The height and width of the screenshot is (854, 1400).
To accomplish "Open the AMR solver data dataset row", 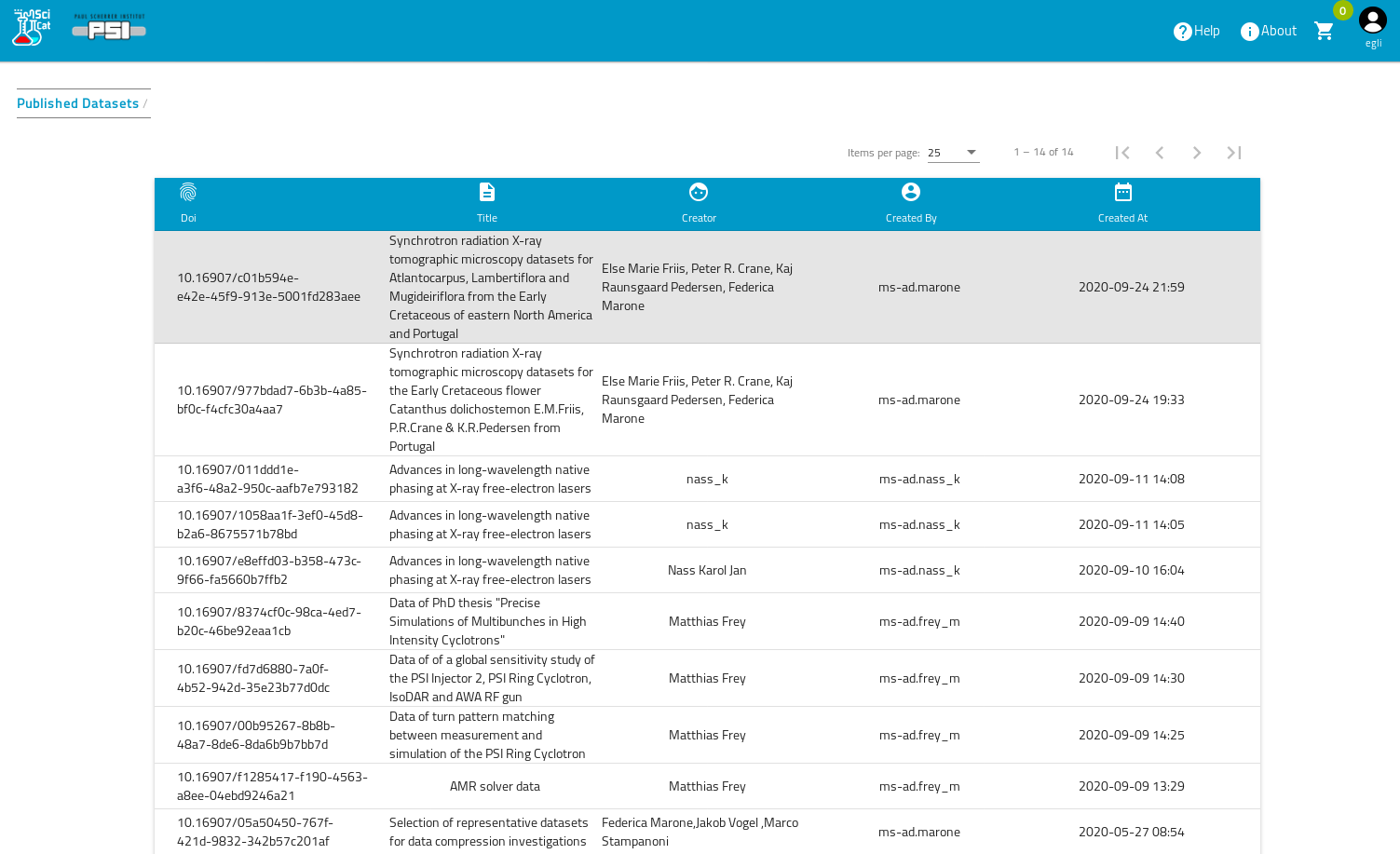I will 495,786.
